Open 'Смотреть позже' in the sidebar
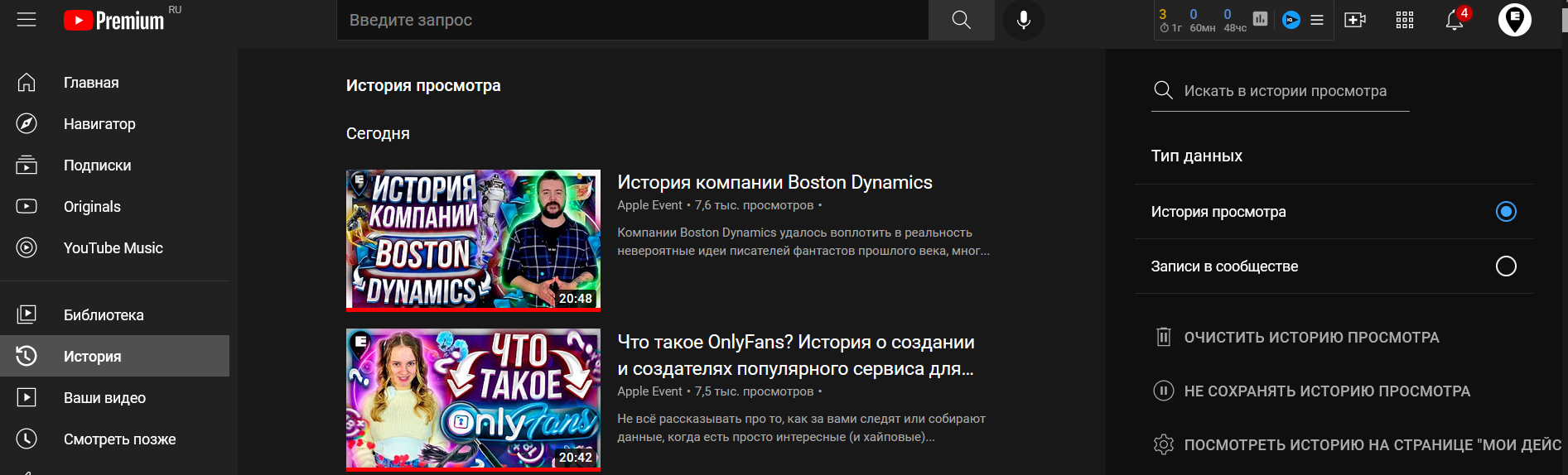The width and height of the screenshot is (1568, 475). point(119,439)
